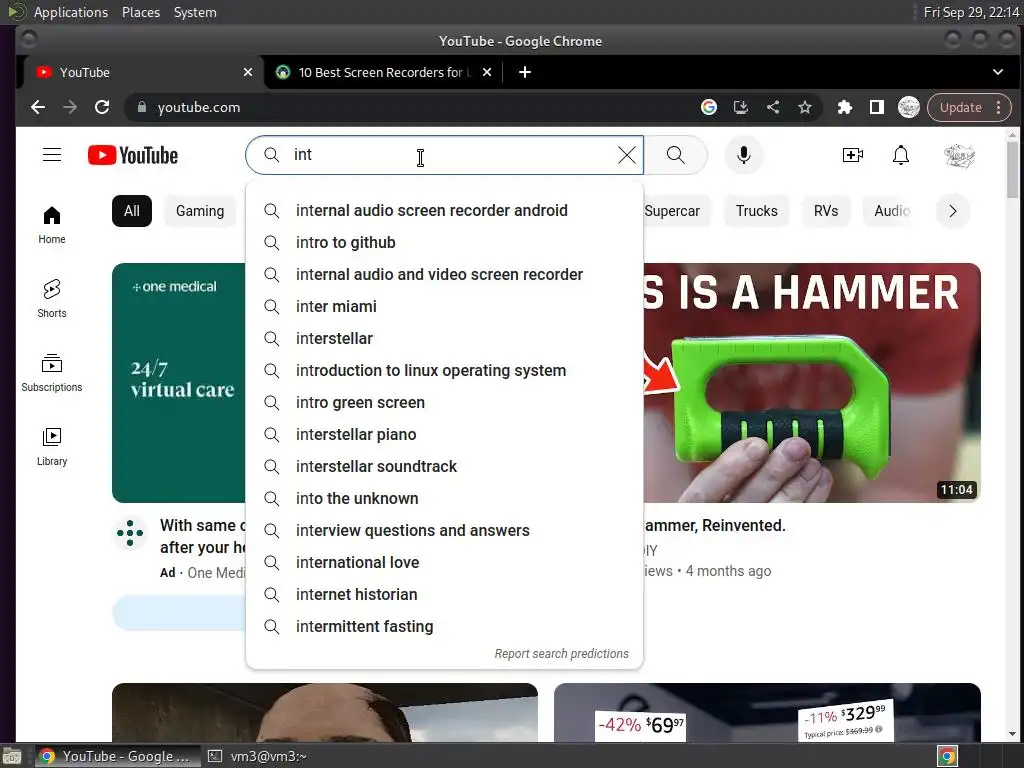The width and height of the screenshot is (1024, 768).
Task: Open the Applications menu
Action: [x=71, y=12]
